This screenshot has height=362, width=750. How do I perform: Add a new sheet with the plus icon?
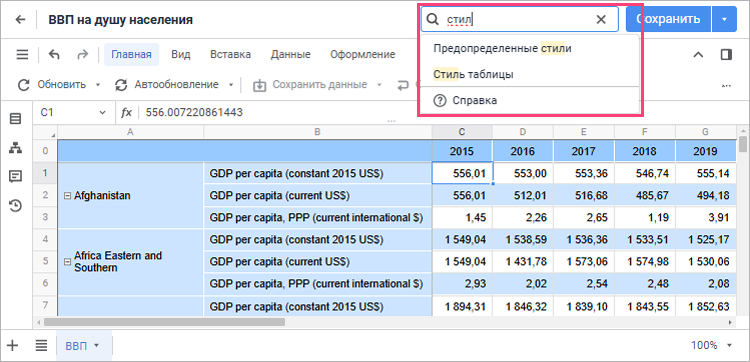pos(12,345)
